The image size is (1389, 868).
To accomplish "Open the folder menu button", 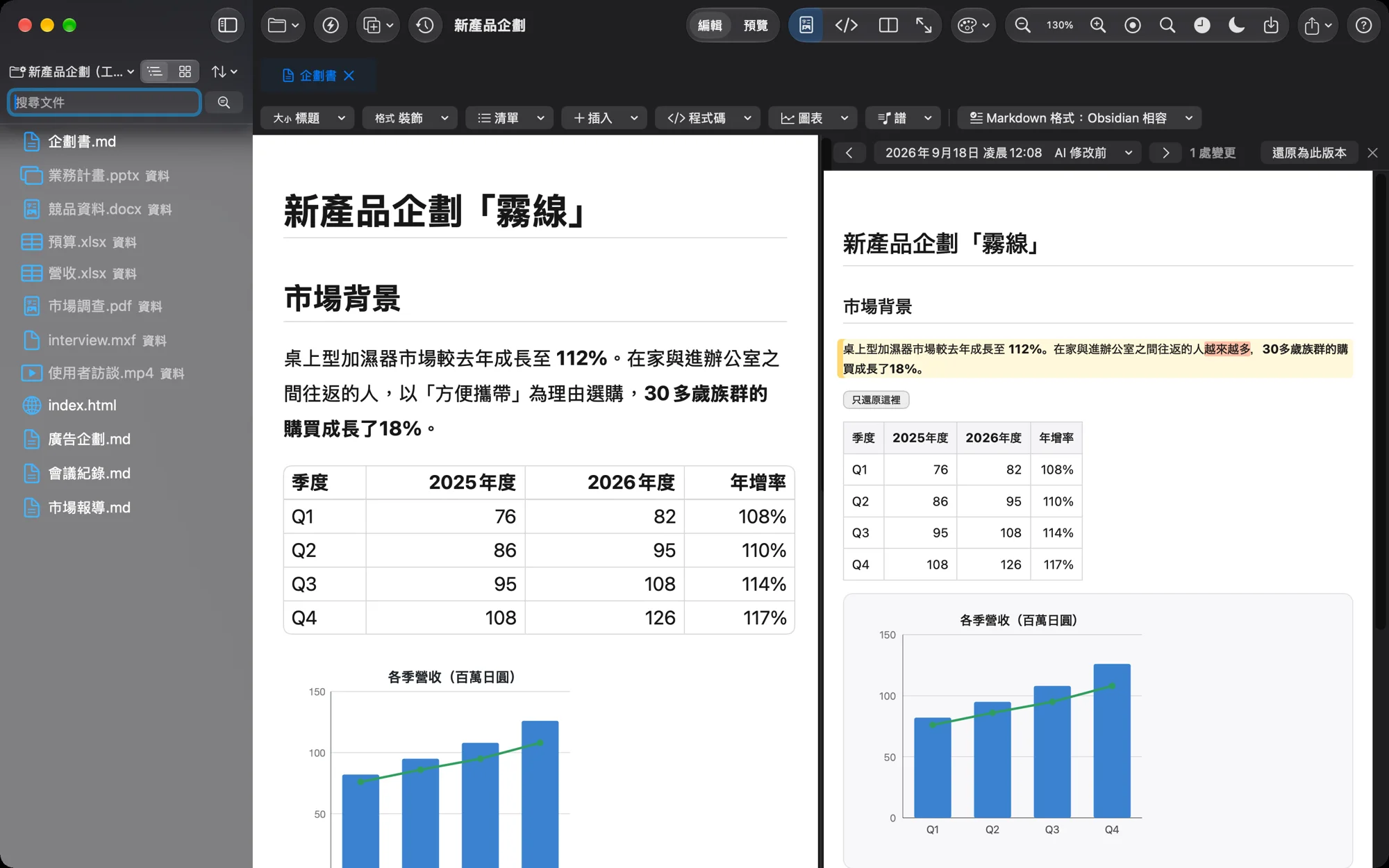I will [283, 26].
